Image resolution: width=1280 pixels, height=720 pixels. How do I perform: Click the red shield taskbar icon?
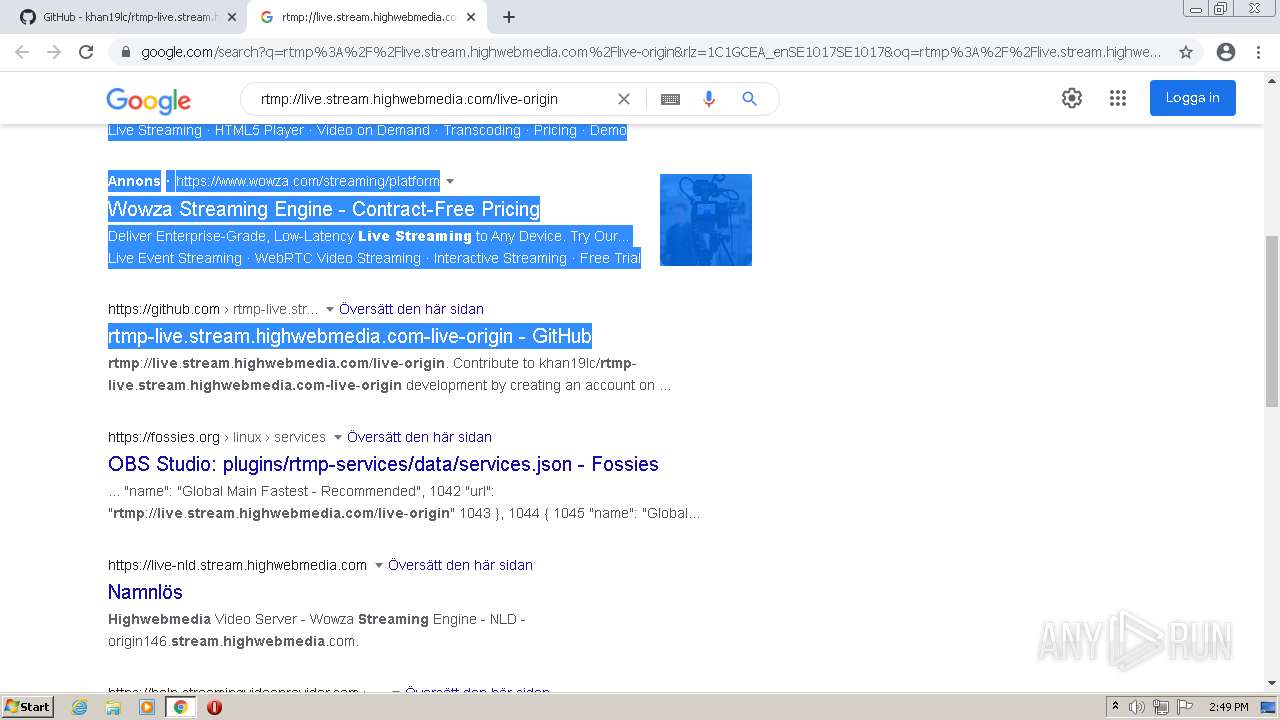coord(214,707)
